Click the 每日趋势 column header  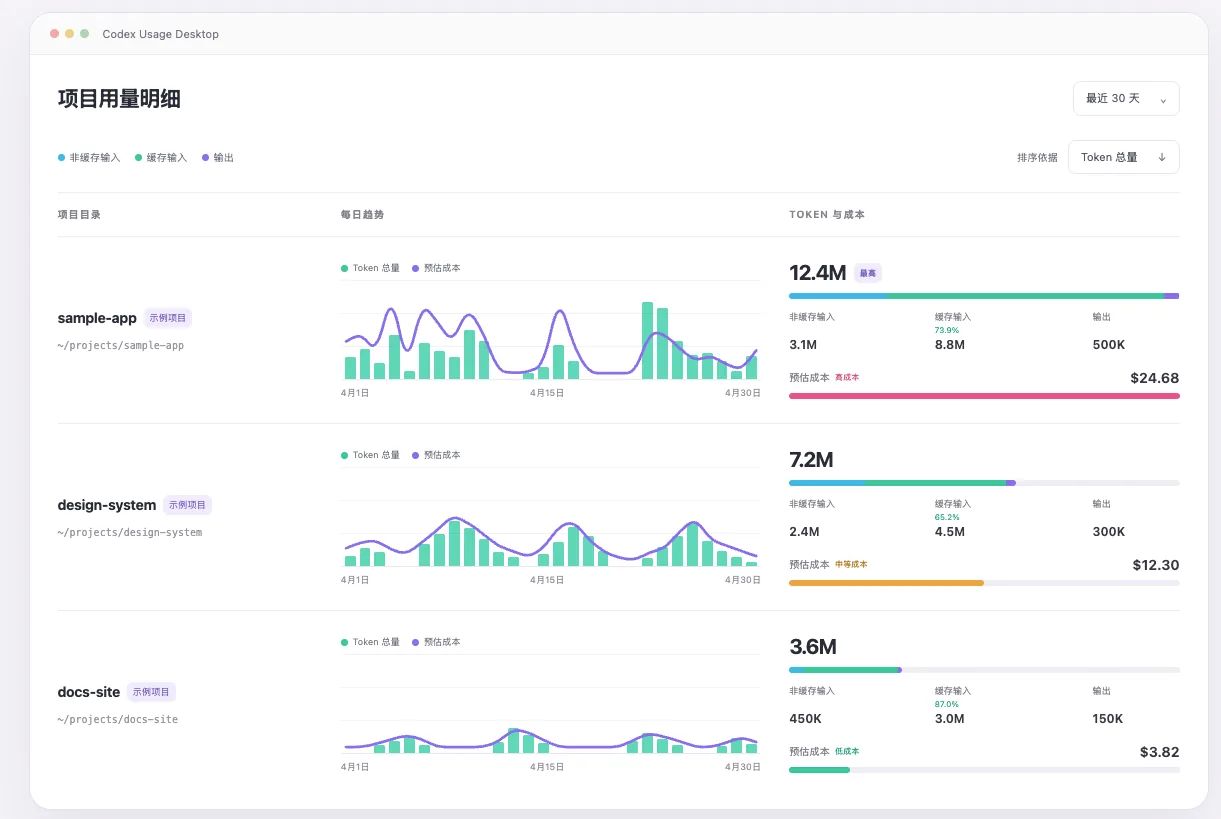pyautogui.click(x=362, y=215)
